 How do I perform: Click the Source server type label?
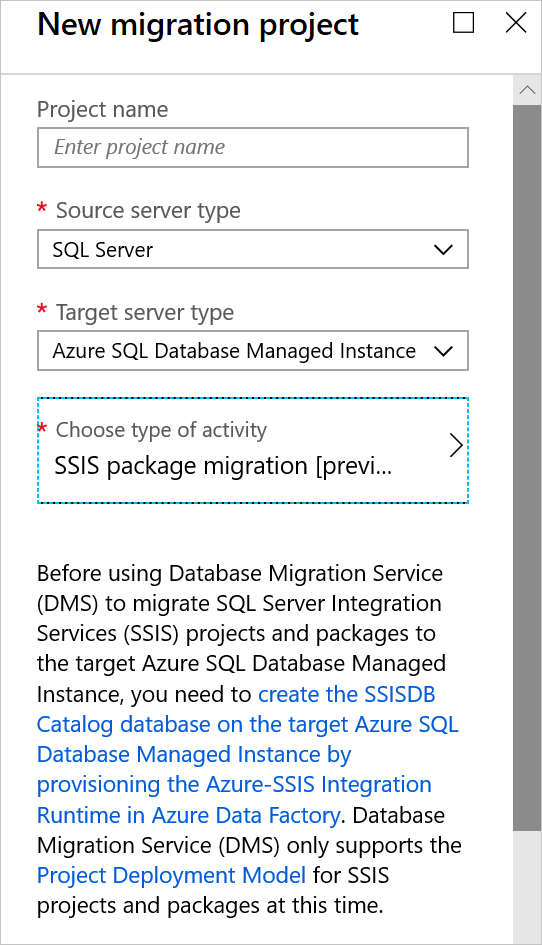(x=148, y=211)
